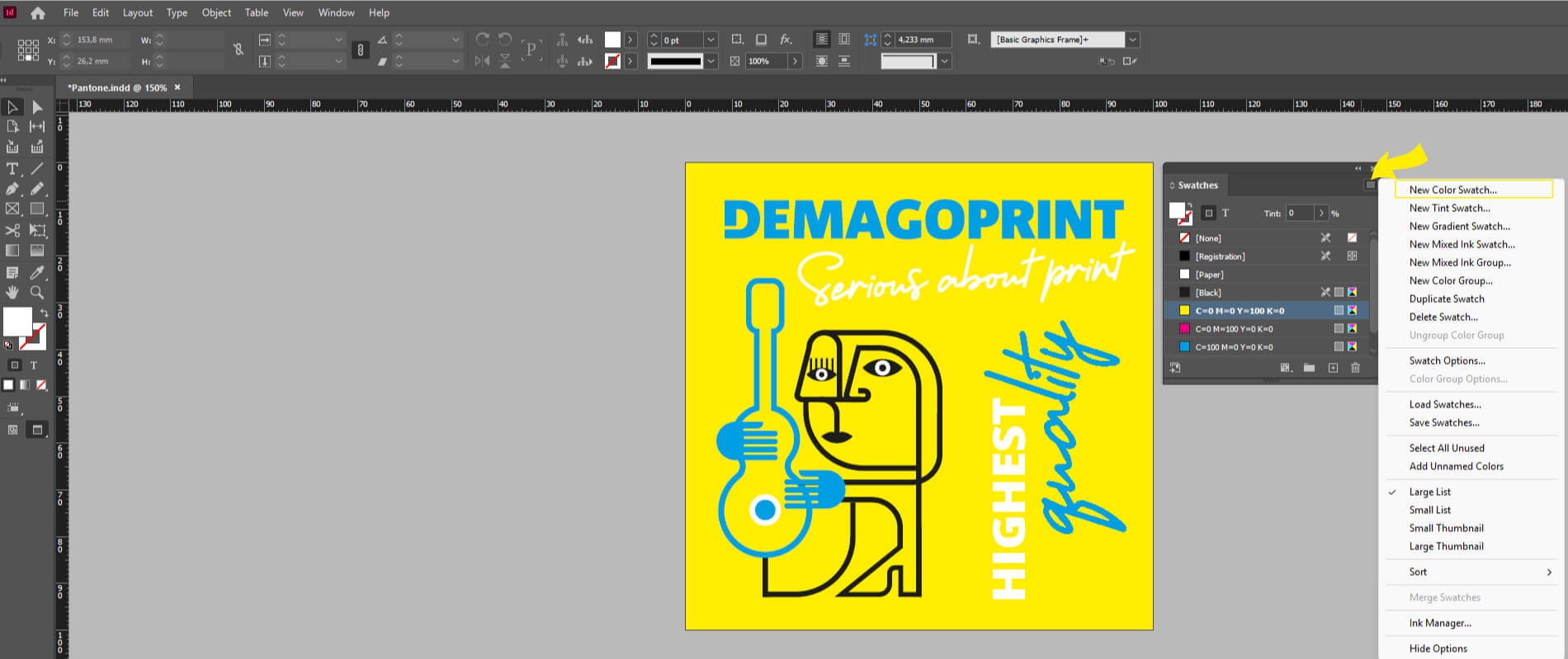Toggle formatting affects text button in Swatches
Screen dimensions: 1568x659
coord(1226,213)
